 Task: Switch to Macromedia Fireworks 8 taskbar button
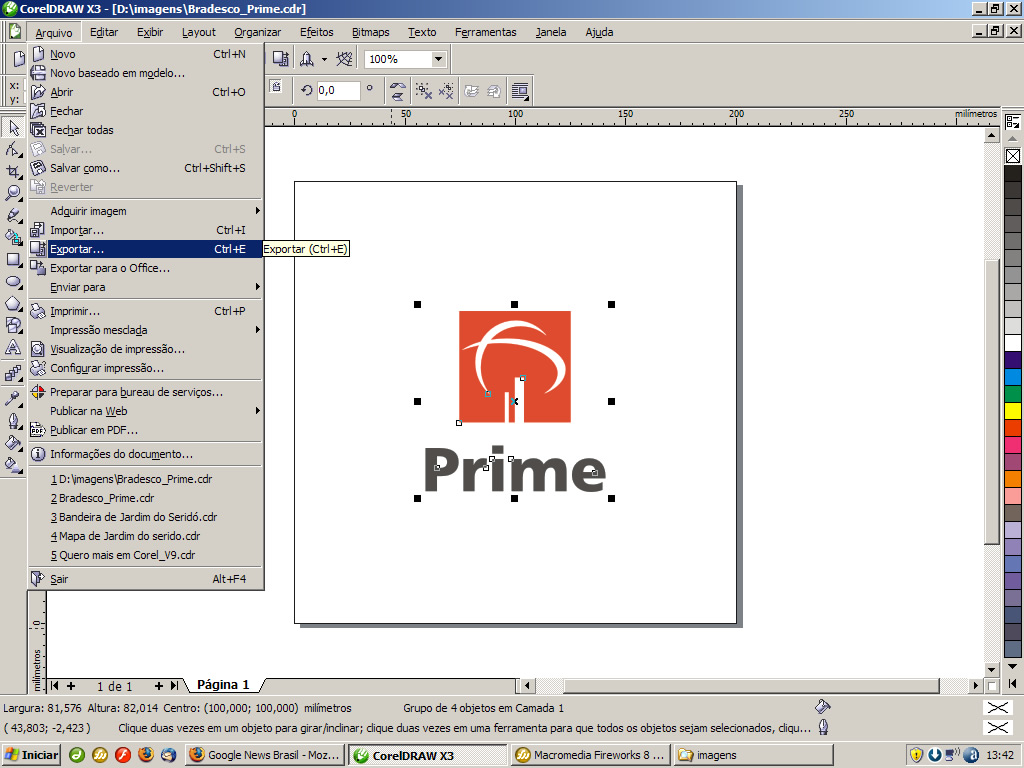(x=590, y=755)
